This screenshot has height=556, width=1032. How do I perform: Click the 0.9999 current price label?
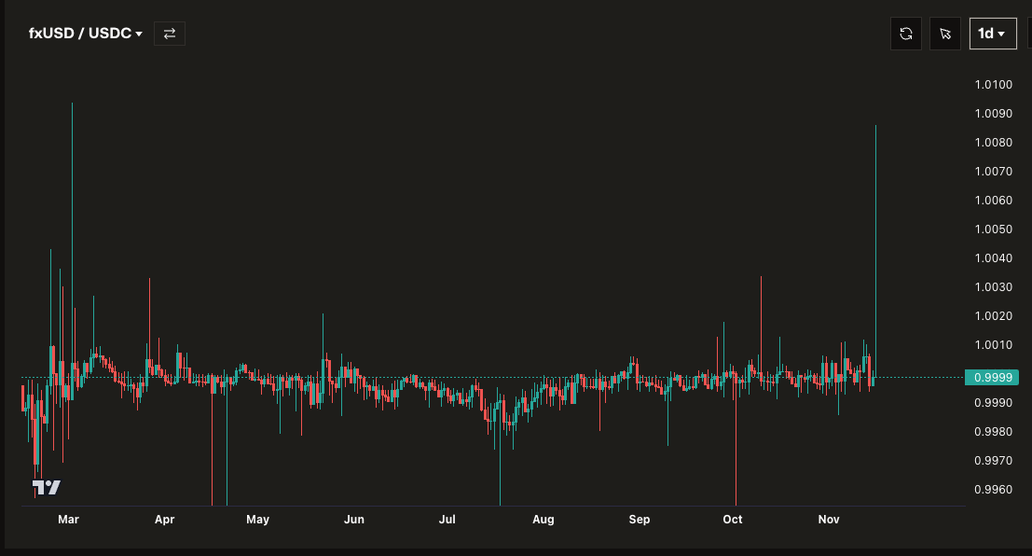991,377
